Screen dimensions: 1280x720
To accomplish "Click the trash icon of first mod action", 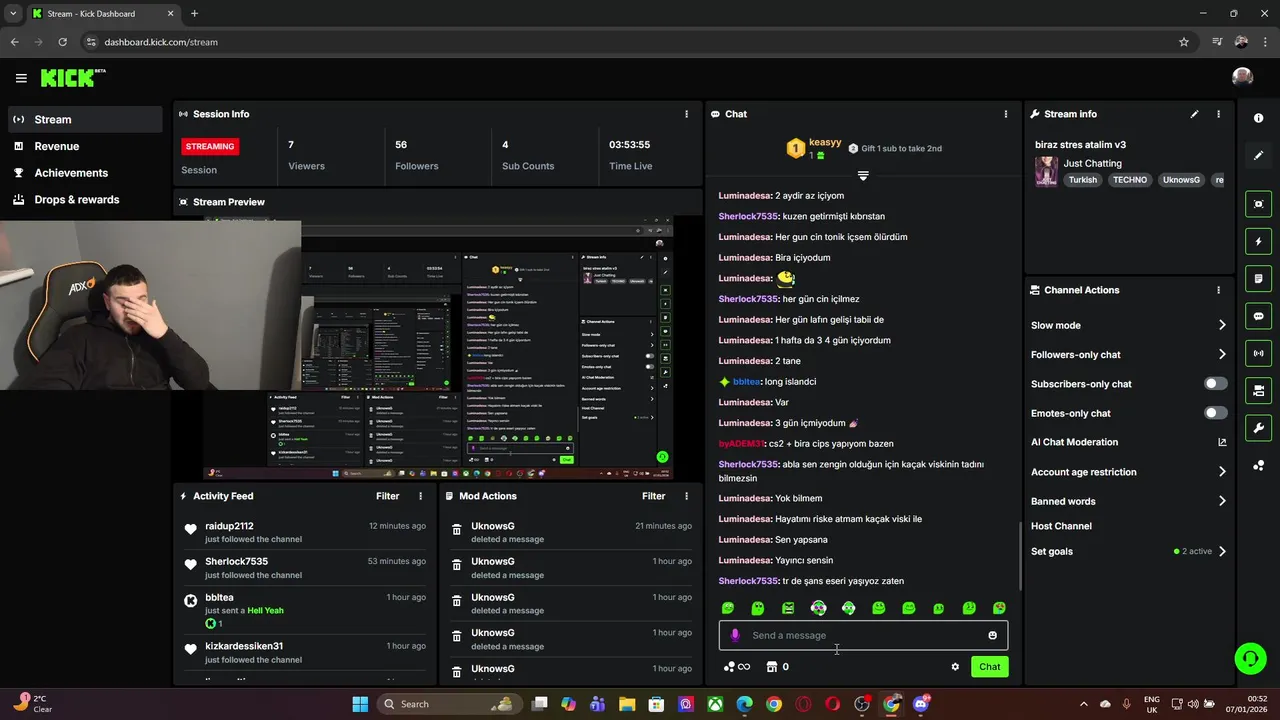I will [457, 530].
